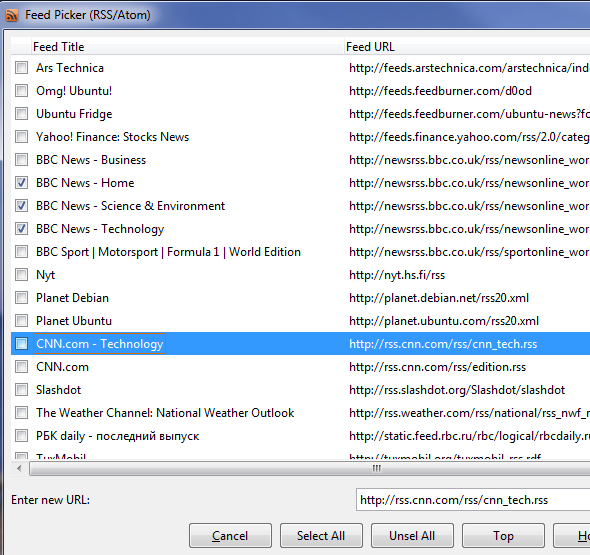This screenshot has height=555, width=590.
Task: Select the Planet Ubuntu feed row
Action: coord(300,321)
